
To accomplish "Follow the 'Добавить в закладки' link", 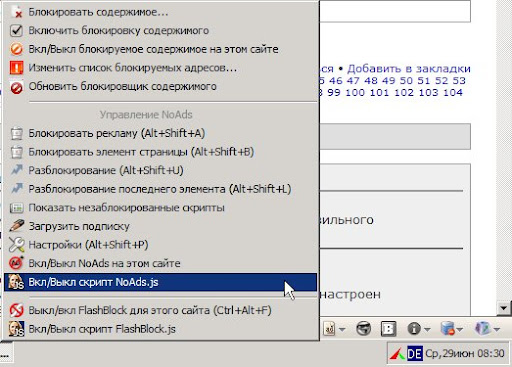I will (409, 69).
